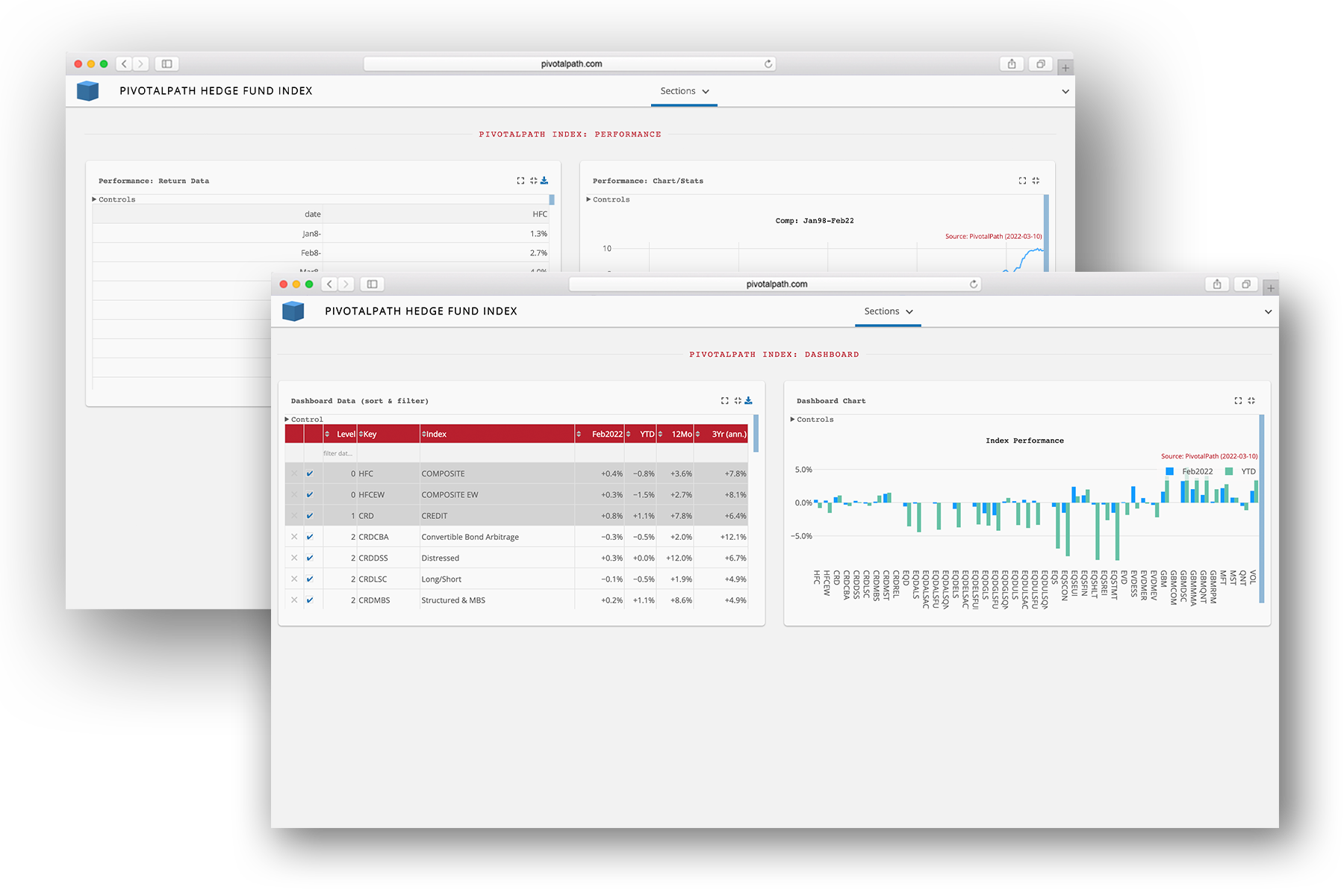
Task: Click the Level filter input field
Action: (338, 453)
